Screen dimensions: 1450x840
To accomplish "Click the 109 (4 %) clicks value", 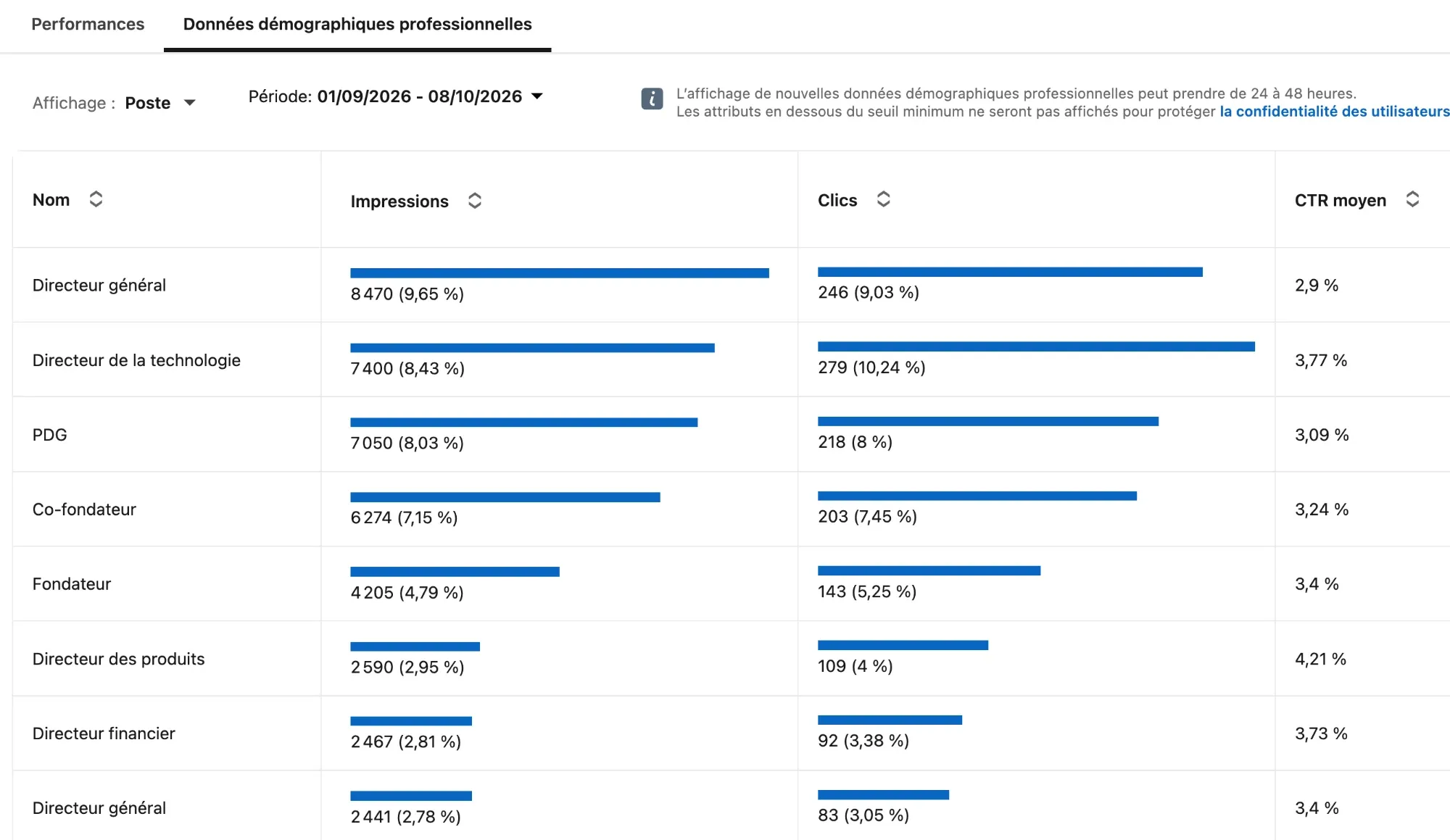I will click(855, 667).
